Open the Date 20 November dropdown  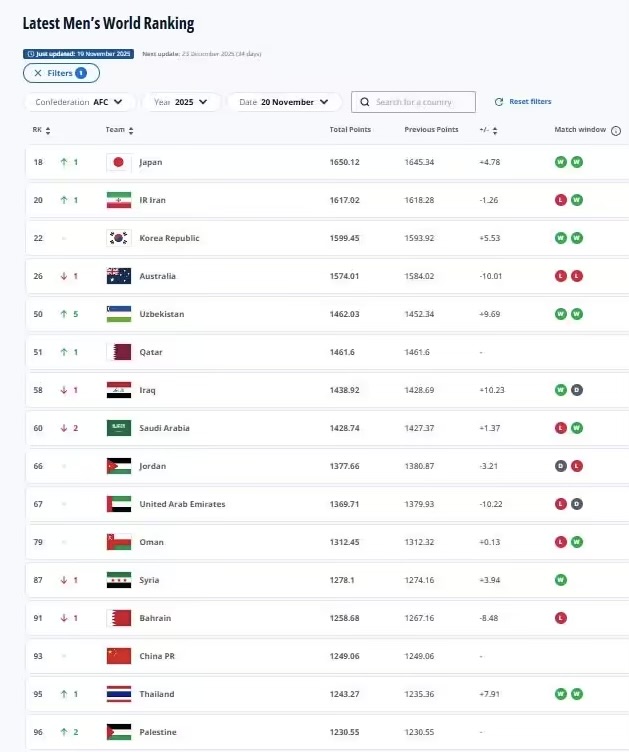tap(284, 102)
